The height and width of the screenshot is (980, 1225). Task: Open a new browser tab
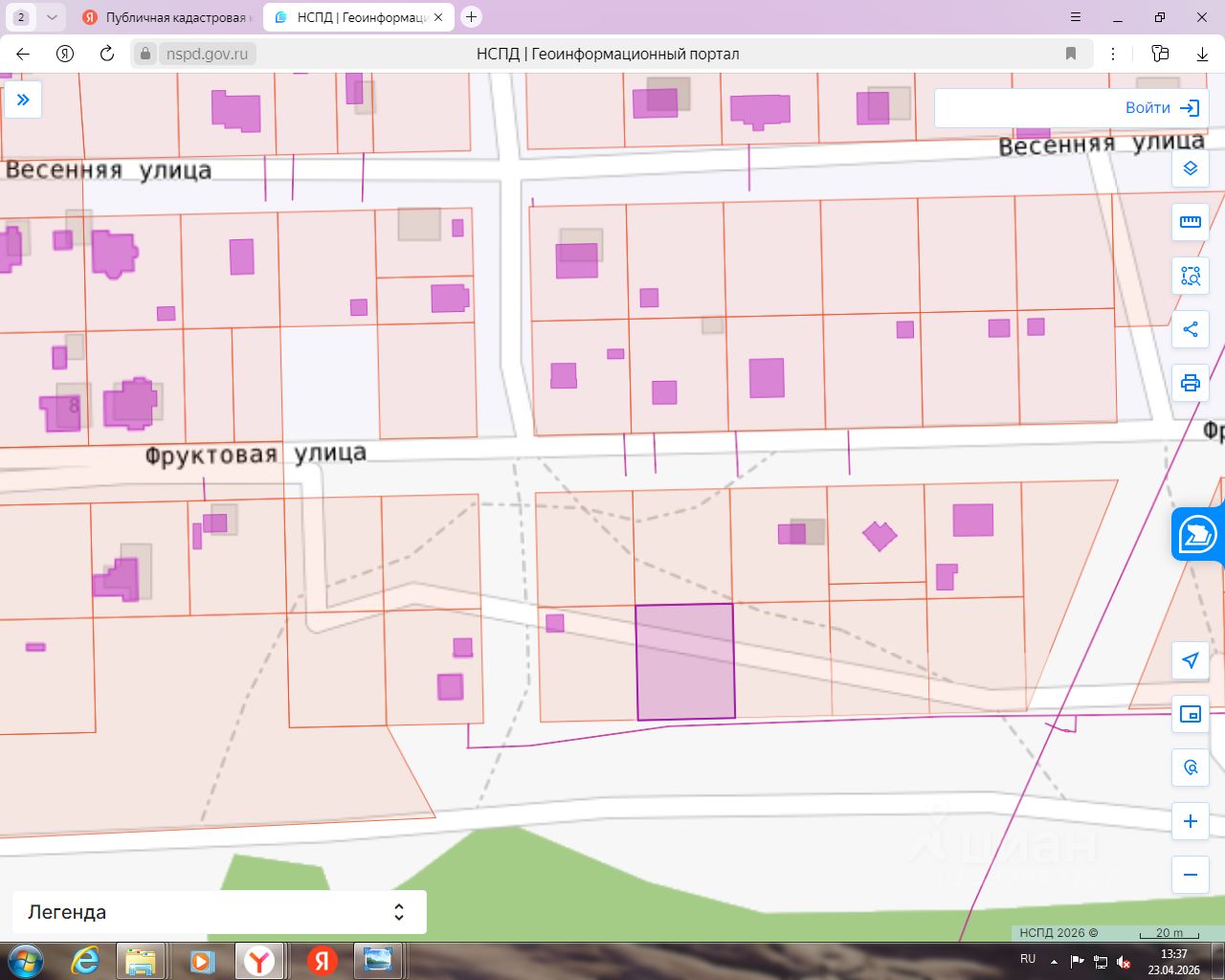[471, 17]
